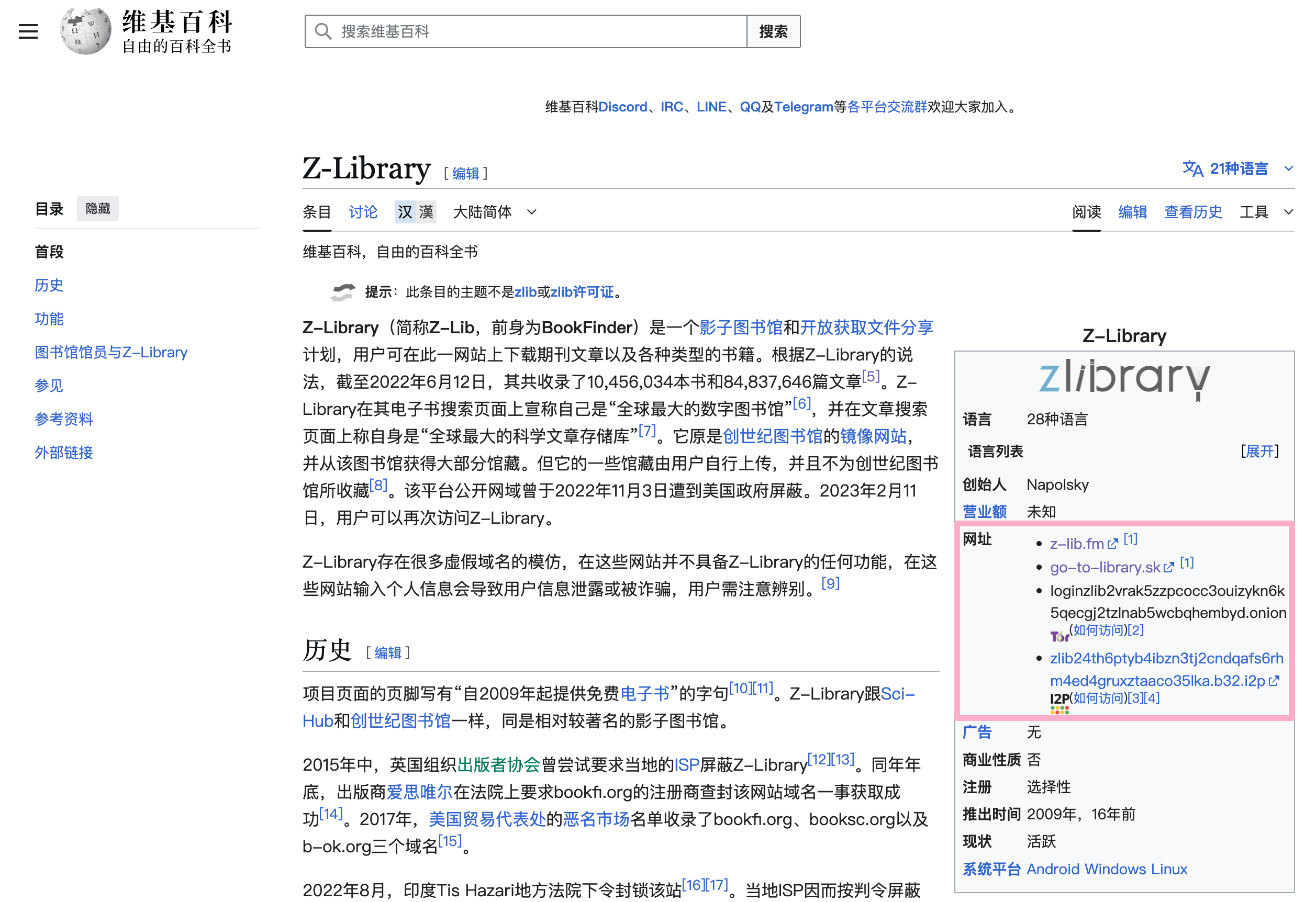The image size is (1316, 902).
Task: Jump to 首段 in contents
Action: (x=49, y=252)
